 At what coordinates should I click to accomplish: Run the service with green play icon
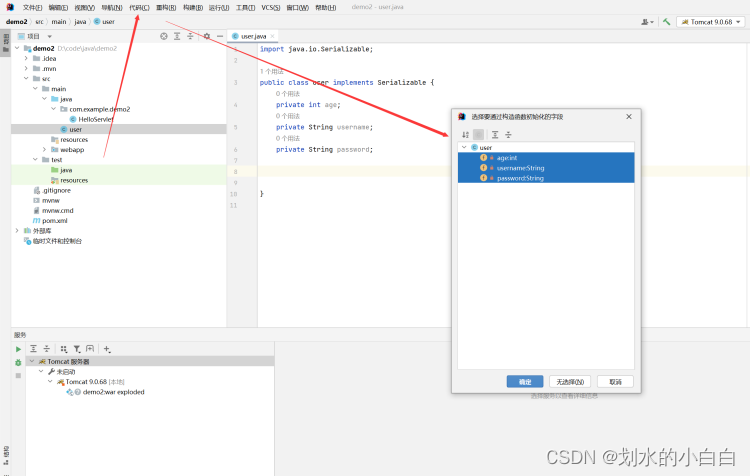[18, 349]
